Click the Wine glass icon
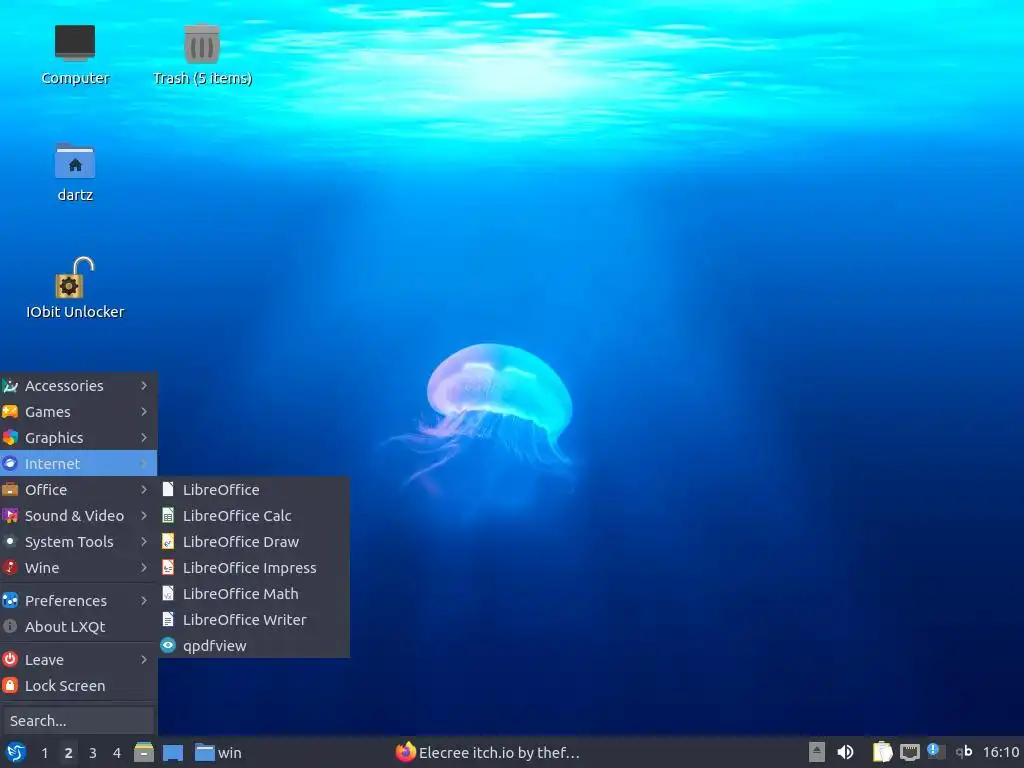1024x768 pixels. pos(10,568)
